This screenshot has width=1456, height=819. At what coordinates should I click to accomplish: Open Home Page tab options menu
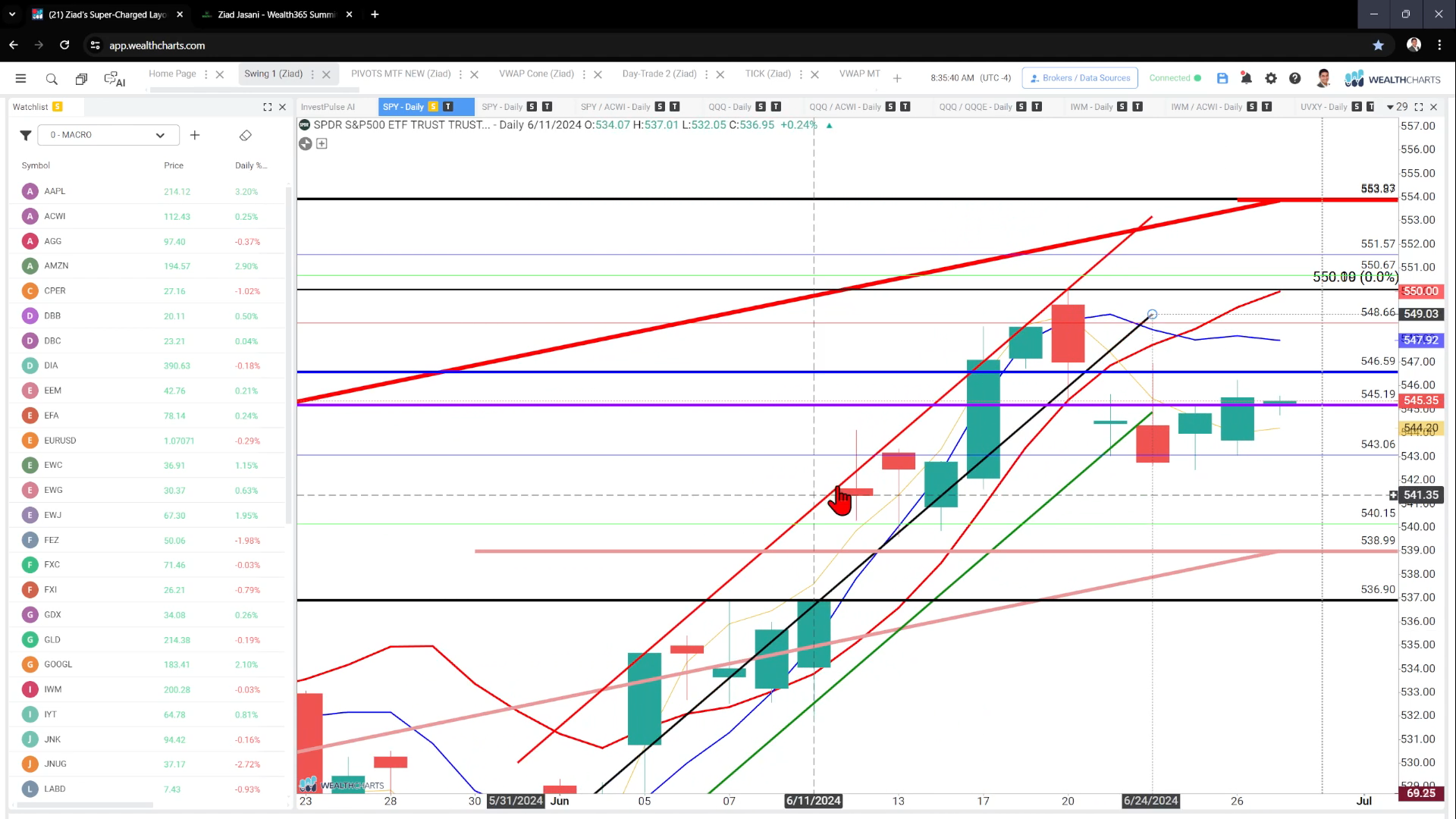click(206, 74)
